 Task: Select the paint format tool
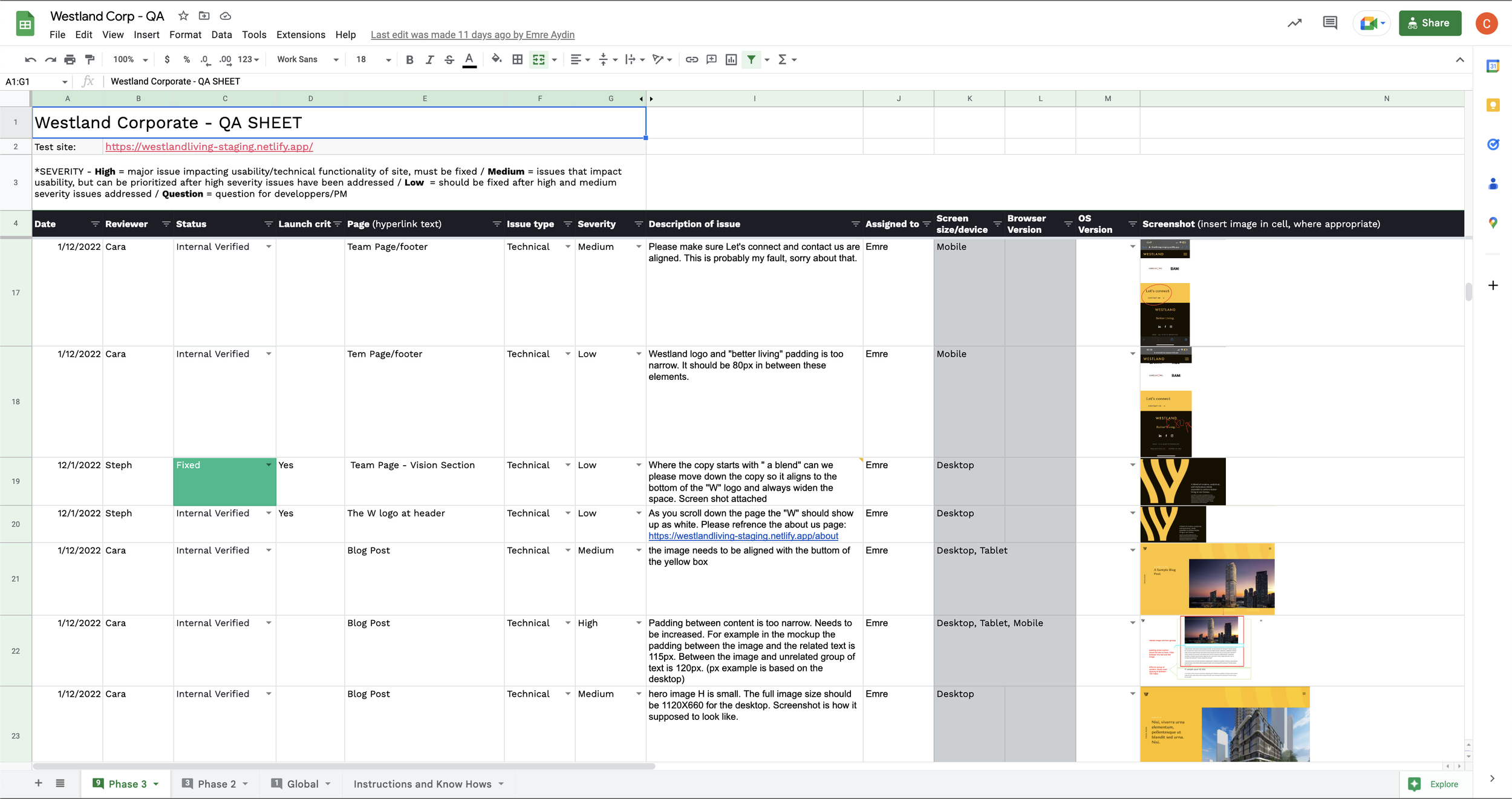coord(90,59)
